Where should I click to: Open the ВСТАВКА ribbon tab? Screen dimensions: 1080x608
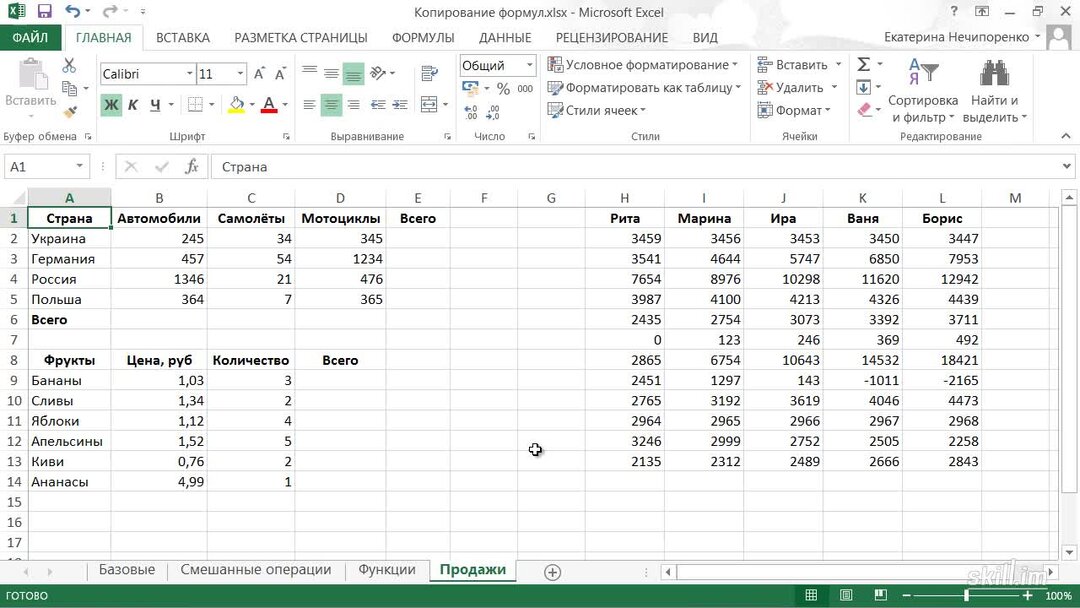183,37
